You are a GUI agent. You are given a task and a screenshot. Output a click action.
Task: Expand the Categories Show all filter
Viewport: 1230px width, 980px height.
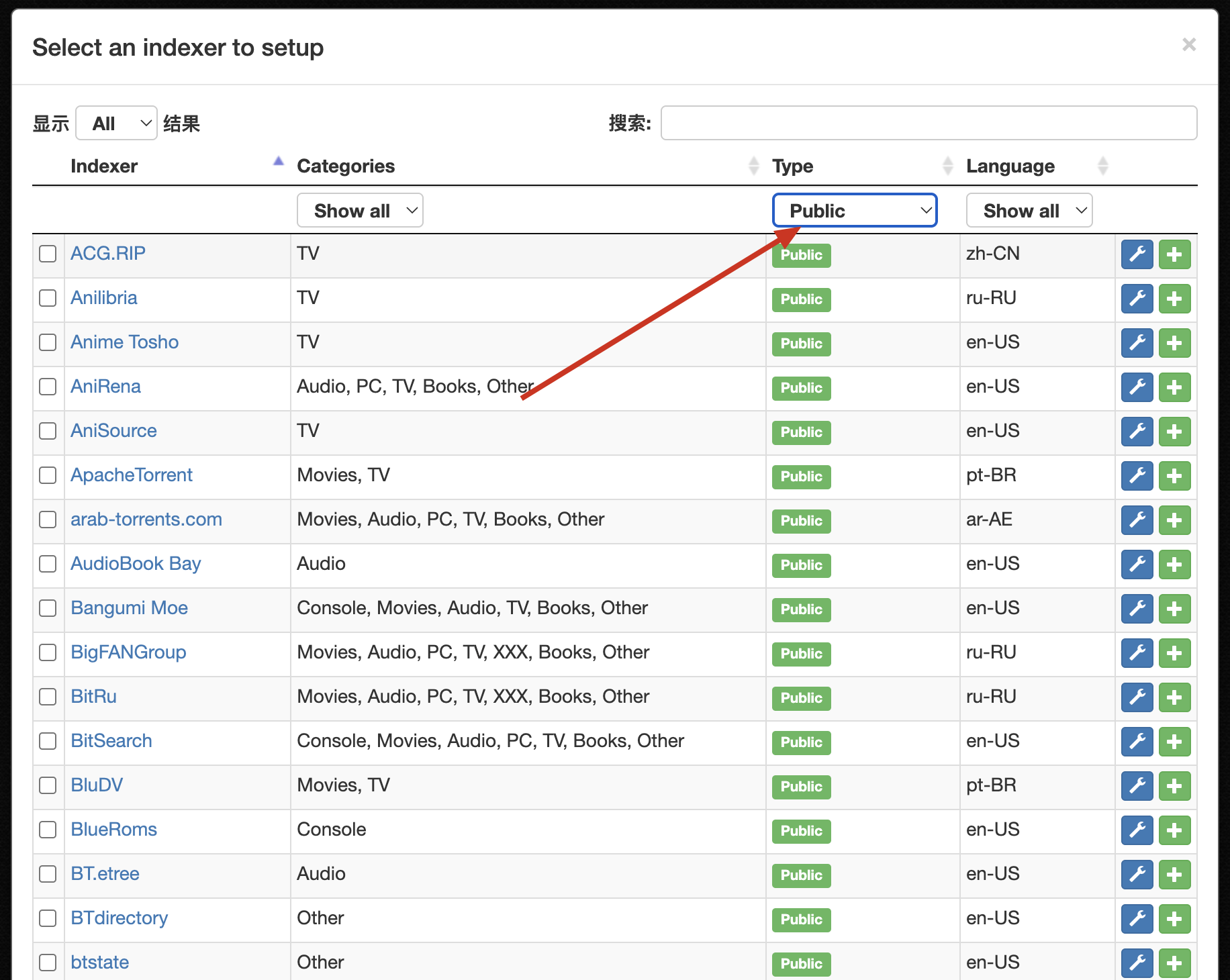pyautogui.click(x=360, y=211)
